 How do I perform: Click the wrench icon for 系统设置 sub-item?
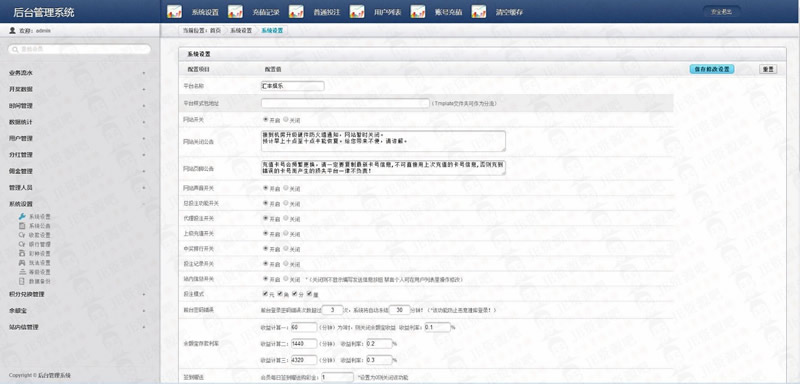pos(22,216)
